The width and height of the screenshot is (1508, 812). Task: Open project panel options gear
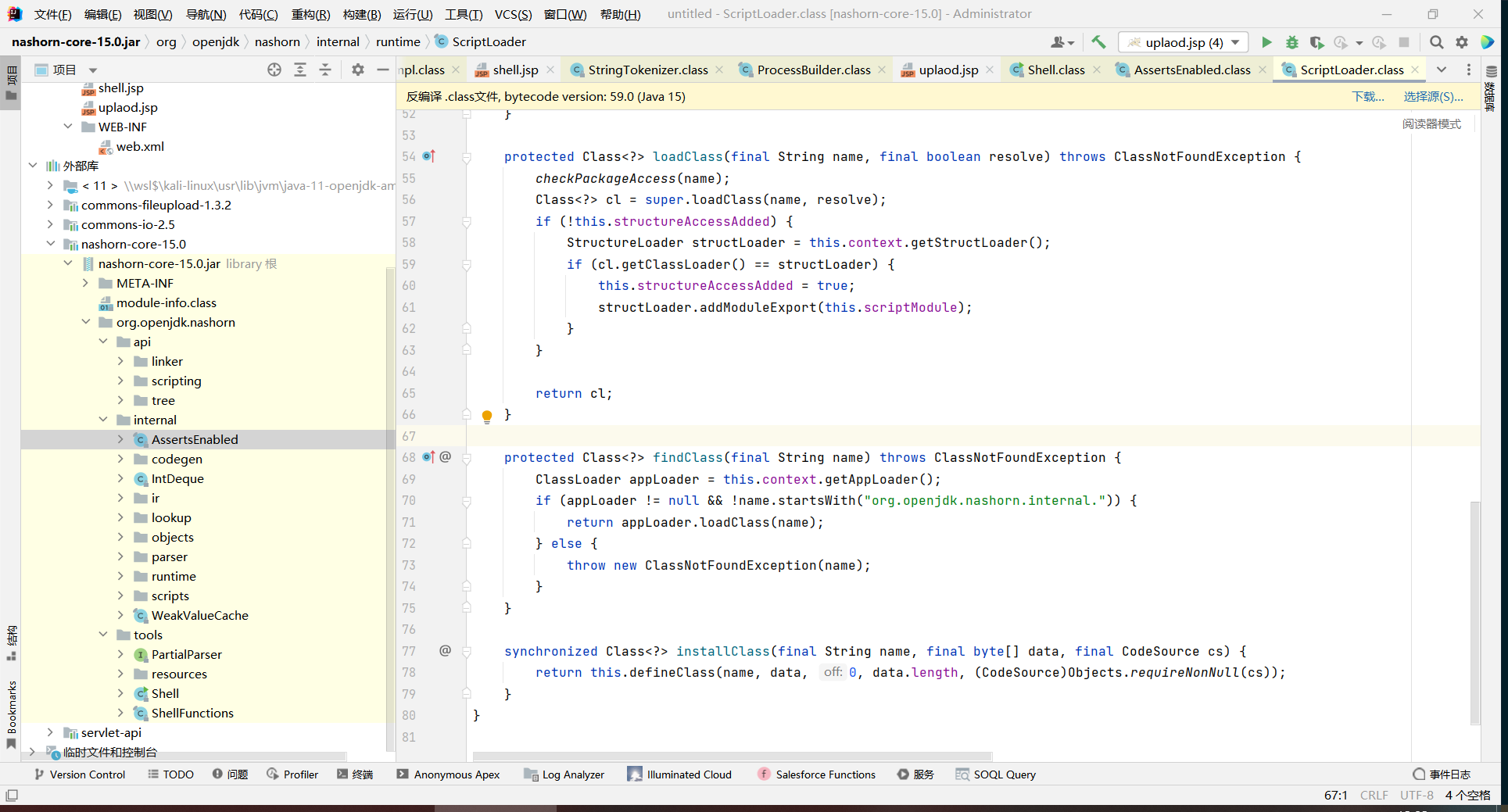358,70
